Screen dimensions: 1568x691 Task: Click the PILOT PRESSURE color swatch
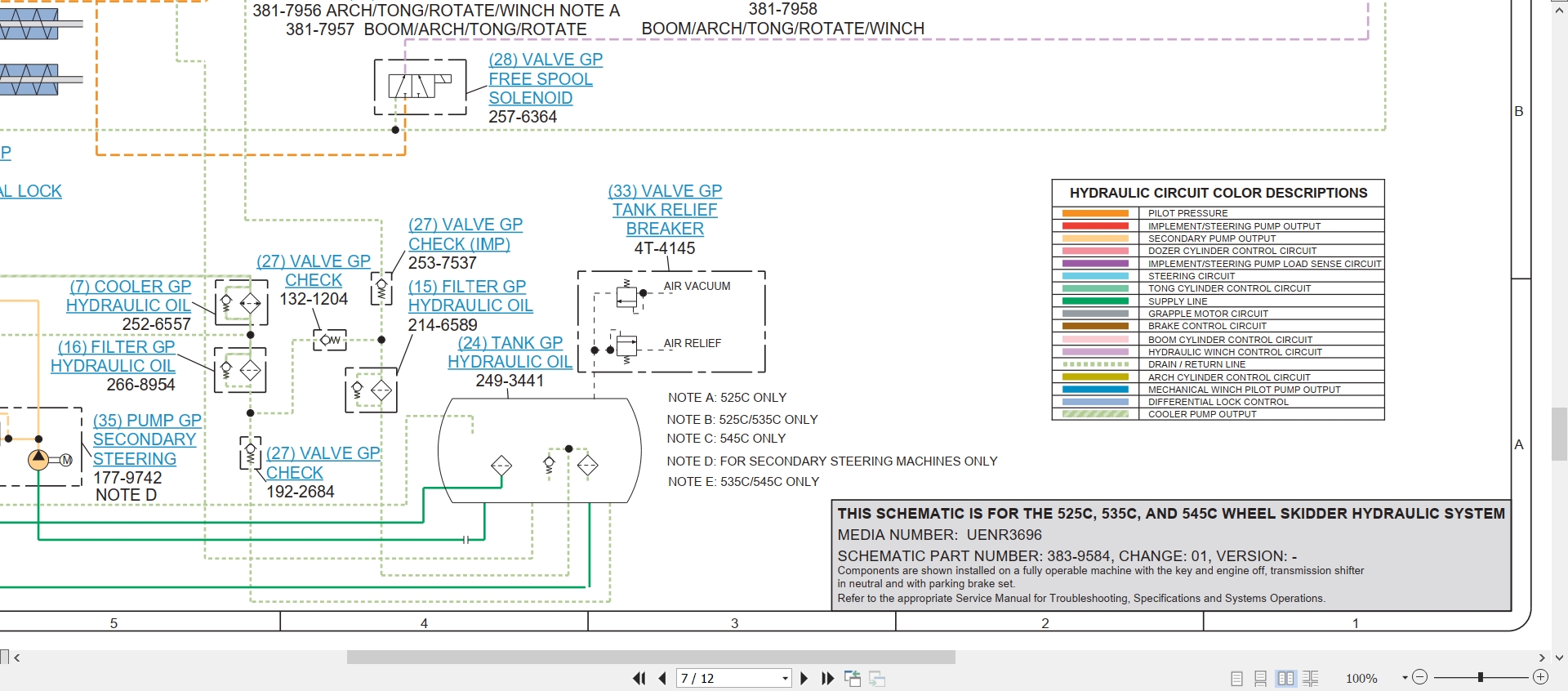(x=1095, y=213)
